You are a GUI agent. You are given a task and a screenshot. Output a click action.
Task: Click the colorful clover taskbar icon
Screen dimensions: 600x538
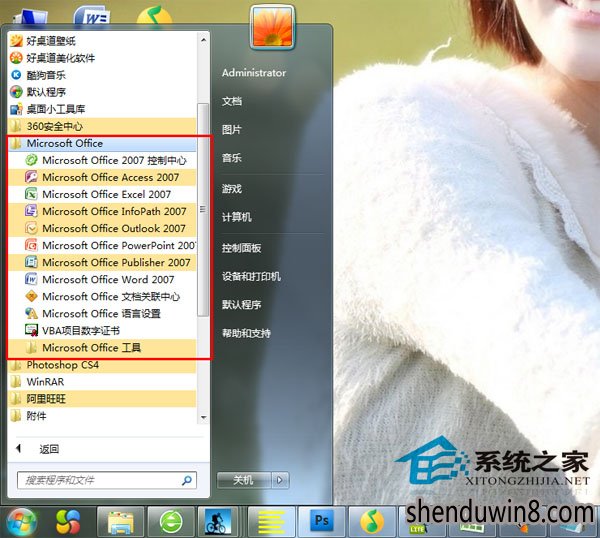click(68, 522)
